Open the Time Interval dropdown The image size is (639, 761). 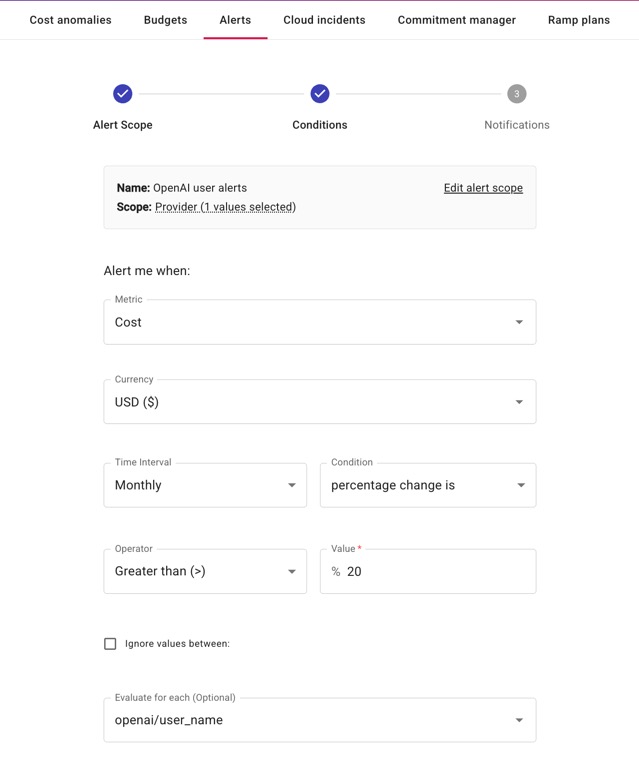click(x=205, y=485)
